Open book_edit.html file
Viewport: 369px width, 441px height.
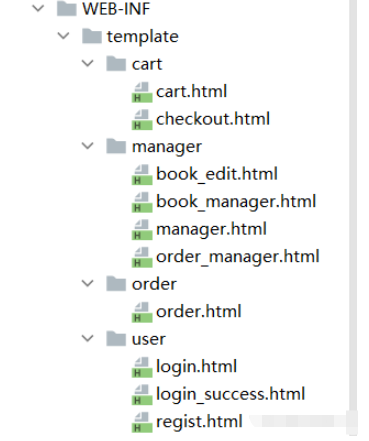(217, 174)
